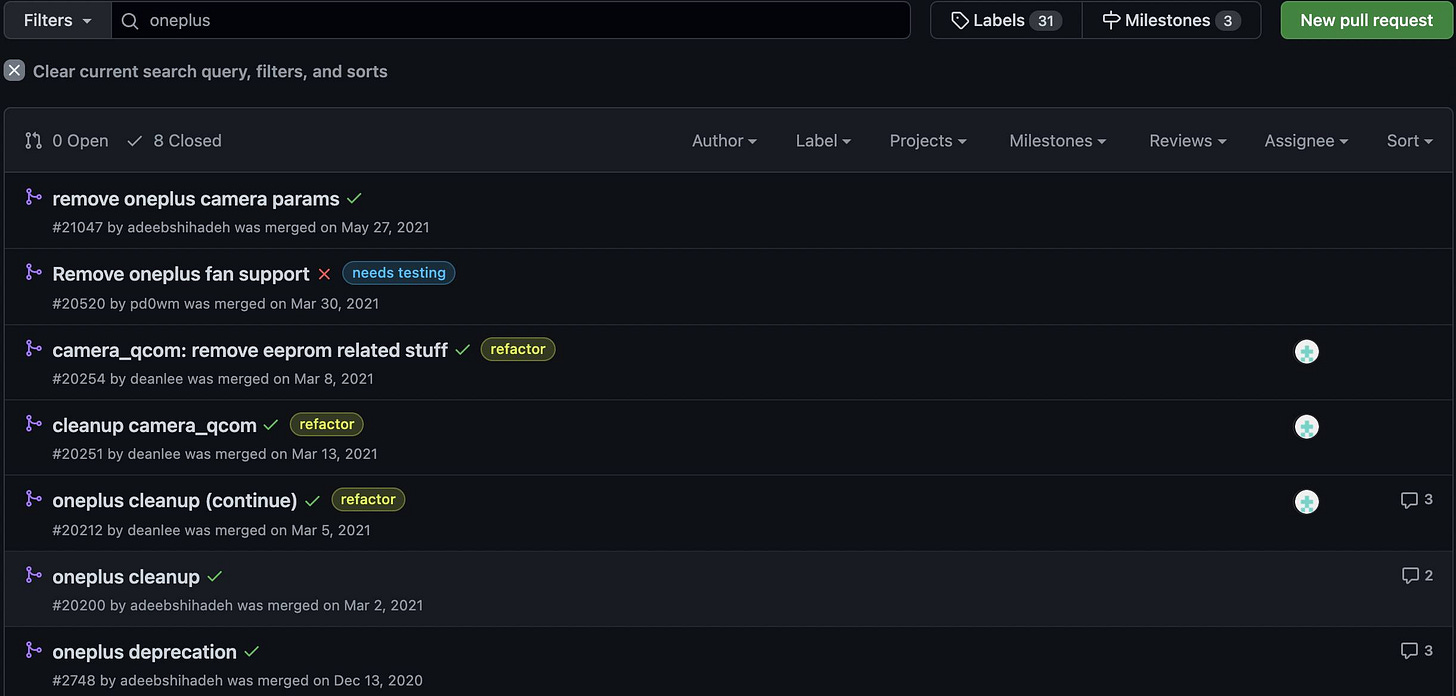Viewport: 1456px width, 696px height.
Task: Click green check status on camera_qcom eeprom PR
Action: tap(462, 350)
